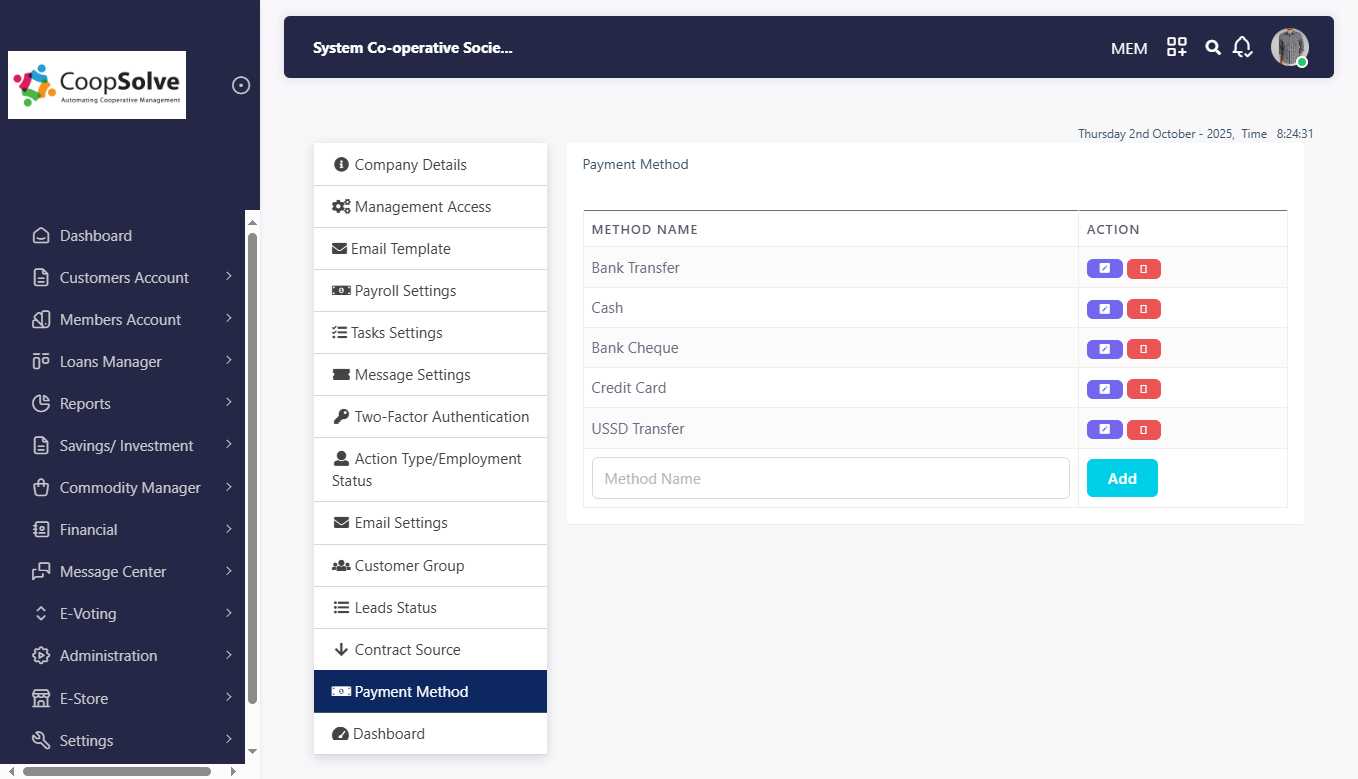Edit the Bank Cheque payment method
Image resolution: width=1358 pixels, height=779 pixels.
pos(1104,349)
